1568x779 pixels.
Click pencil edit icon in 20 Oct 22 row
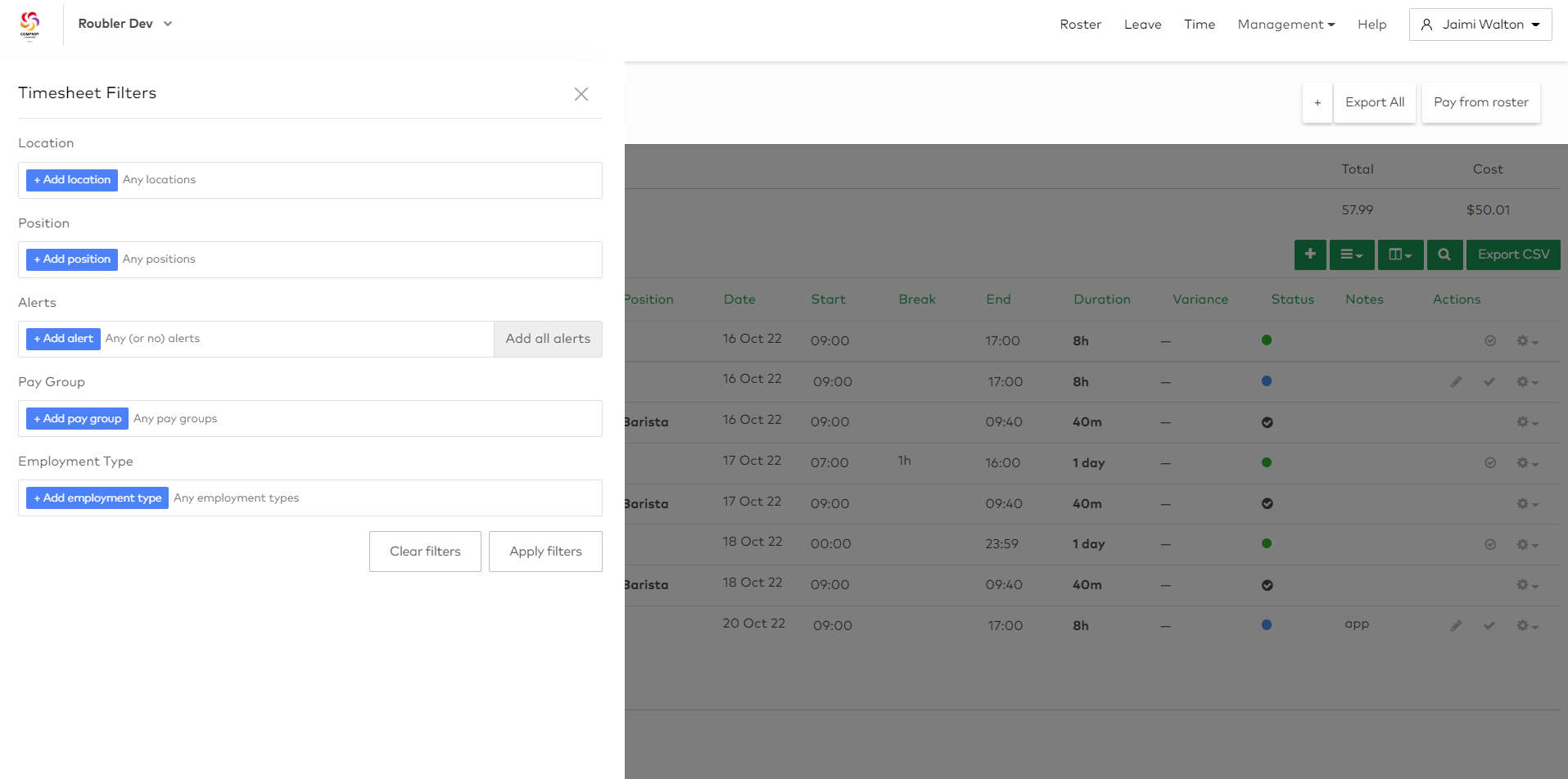point(1456,626)
